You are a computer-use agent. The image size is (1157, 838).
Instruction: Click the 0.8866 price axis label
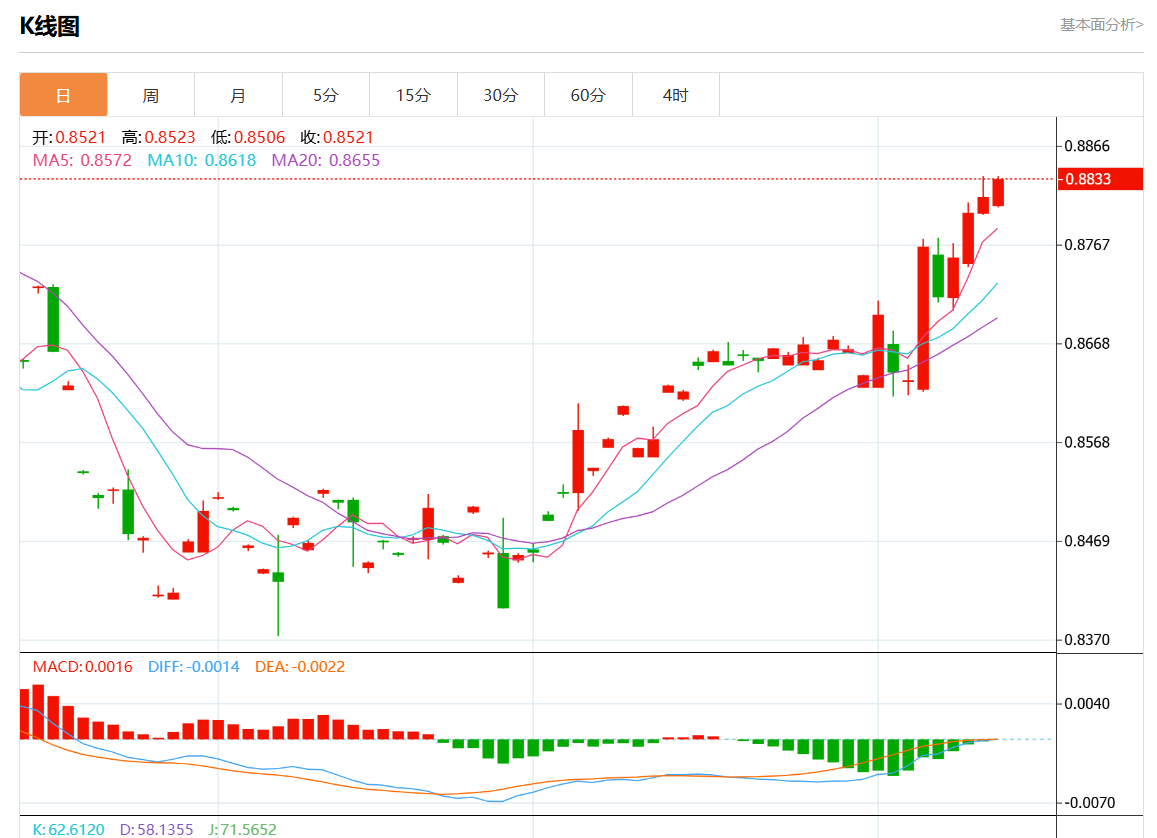(x=1087, y=146)
